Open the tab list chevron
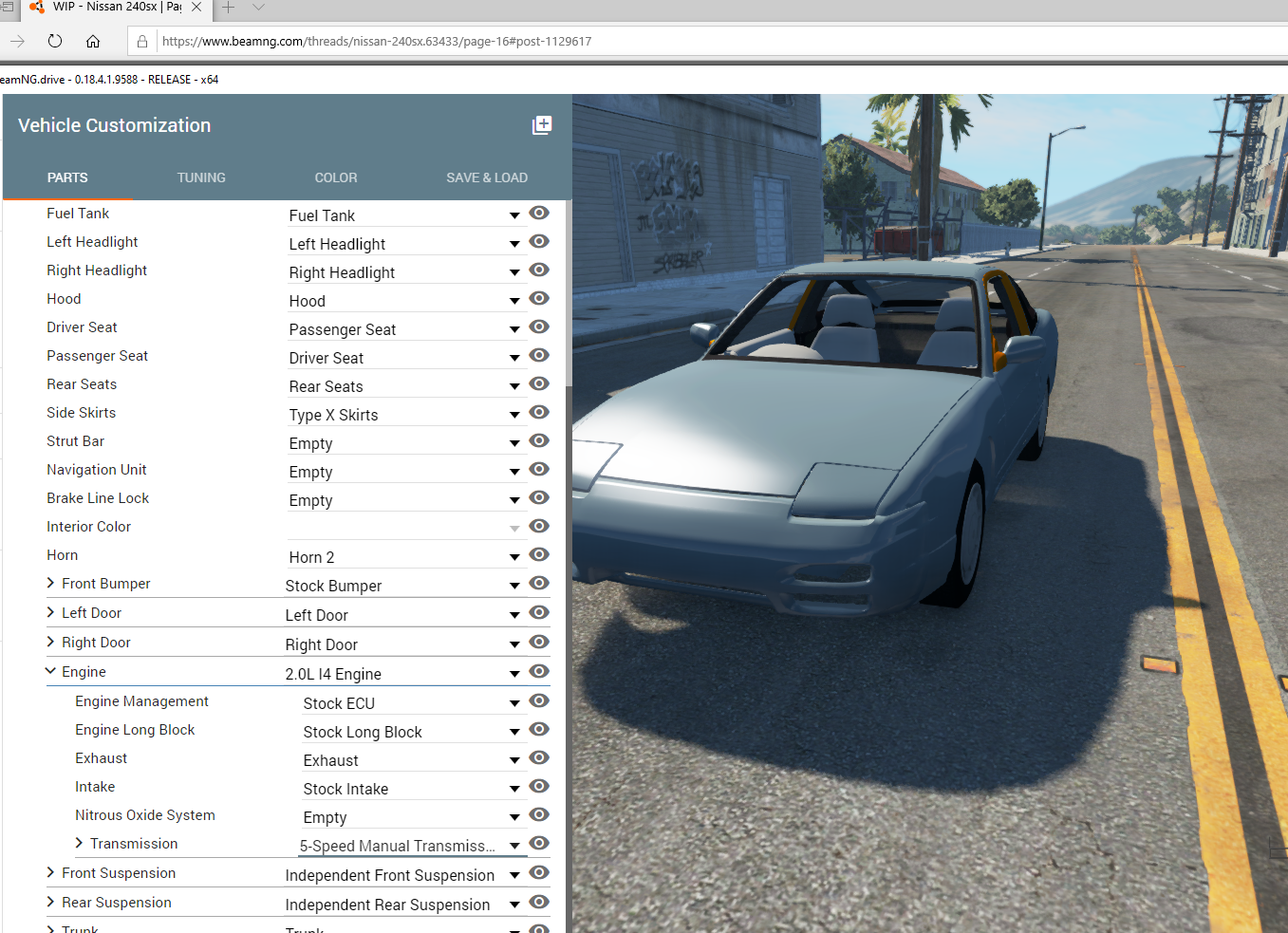This screenshot has width=1288, height=933. pos(258,8)
